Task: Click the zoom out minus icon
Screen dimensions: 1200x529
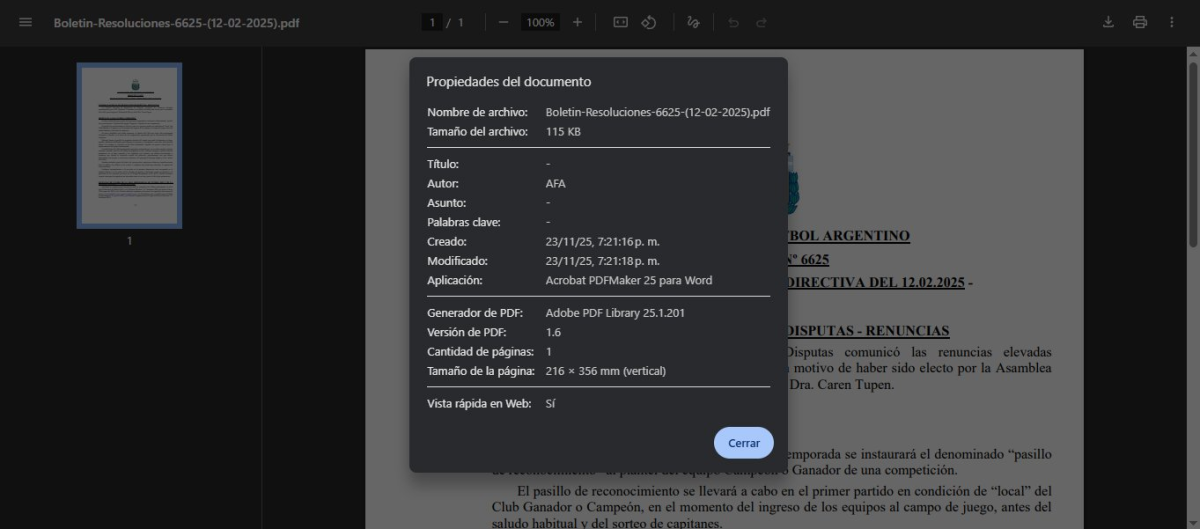Action: tap(503, 22)
